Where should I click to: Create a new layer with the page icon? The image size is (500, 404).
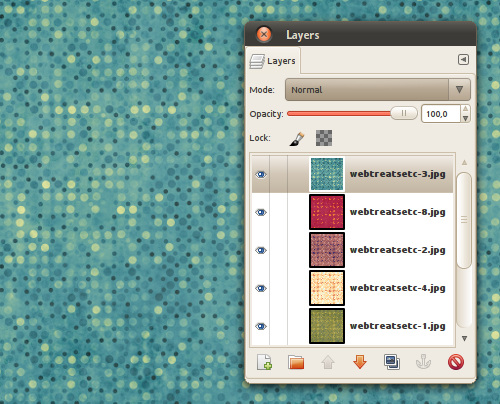(x=264, y=362)
